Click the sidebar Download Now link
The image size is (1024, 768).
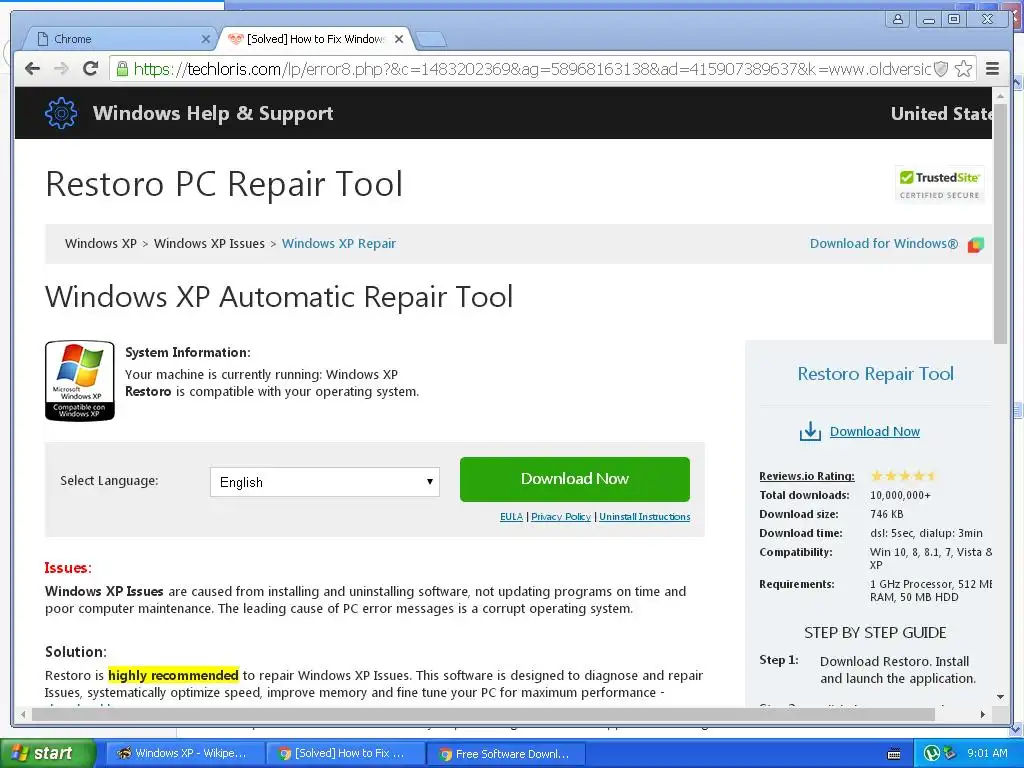pos(874,432)
